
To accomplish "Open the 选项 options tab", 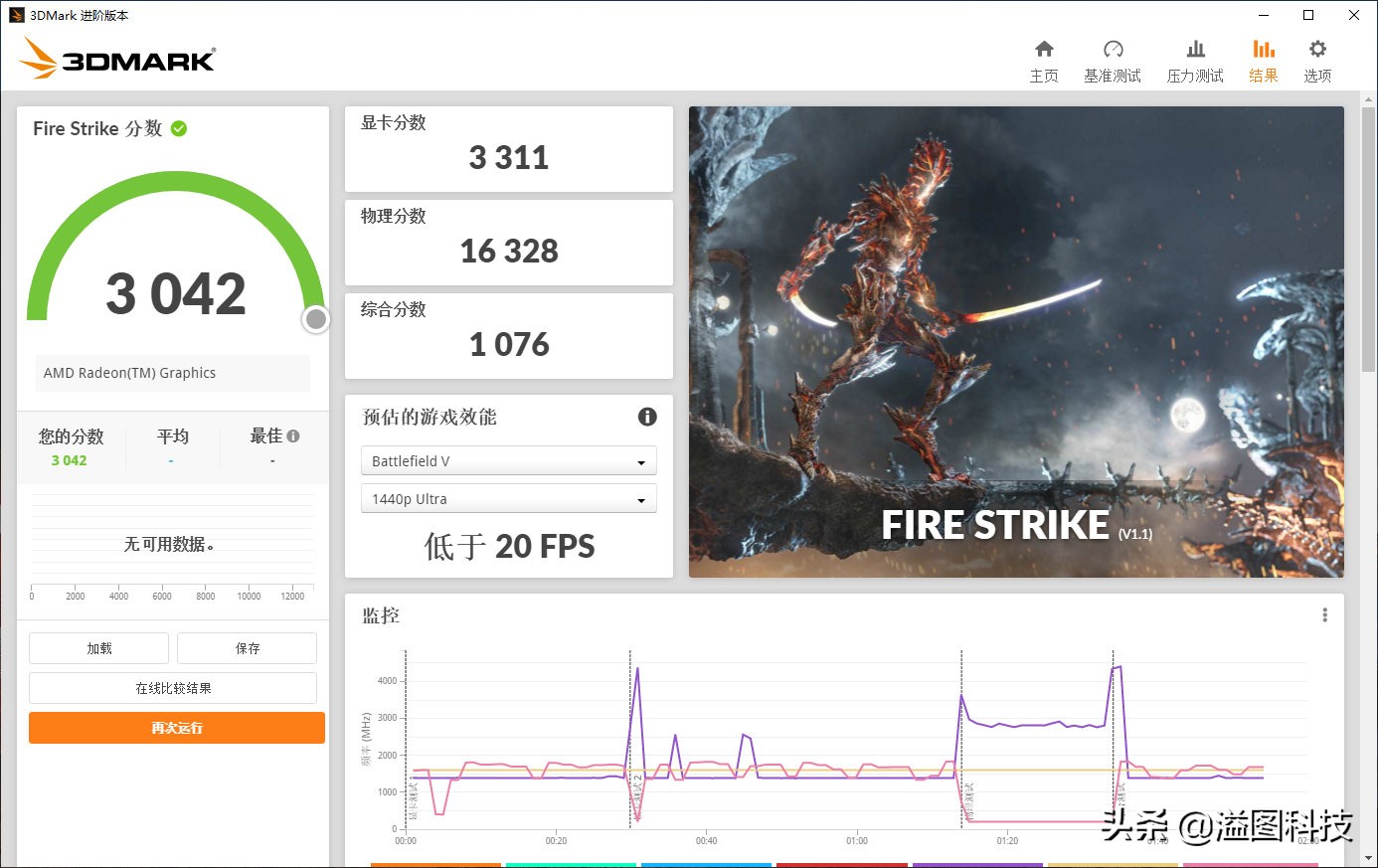I will coord(1317,62).
